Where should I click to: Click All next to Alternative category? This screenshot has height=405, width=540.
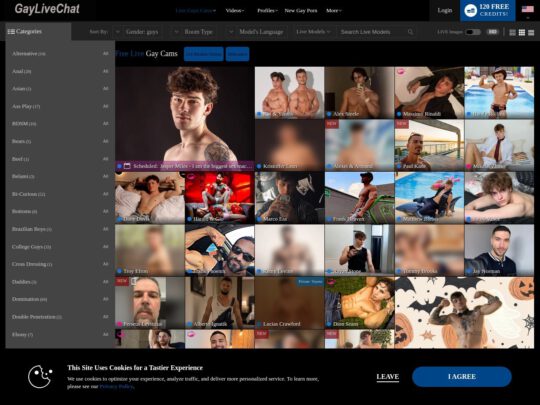[x=105, y=54]
